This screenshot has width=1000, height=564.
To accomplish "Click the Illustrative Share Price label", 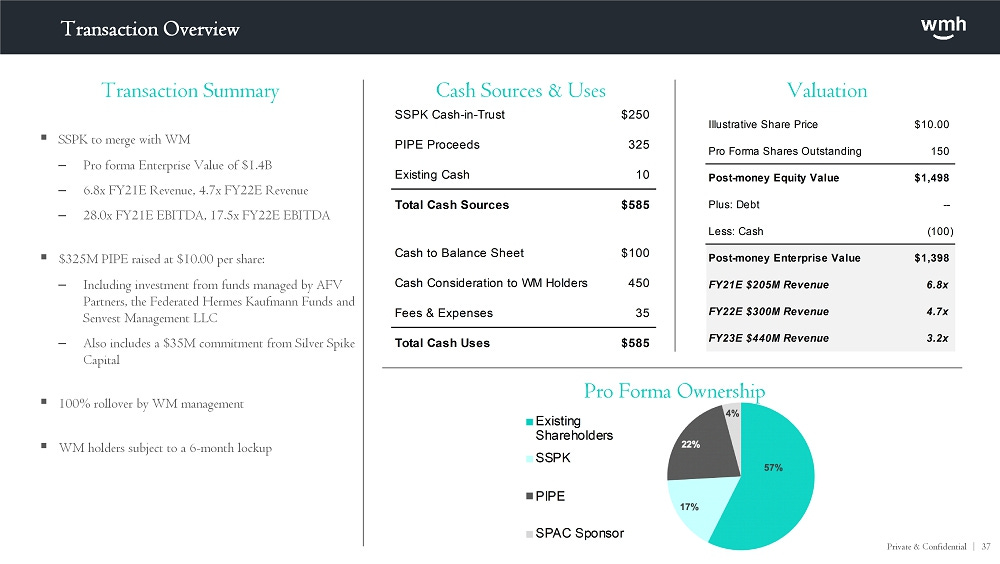I will pos(763,124).
